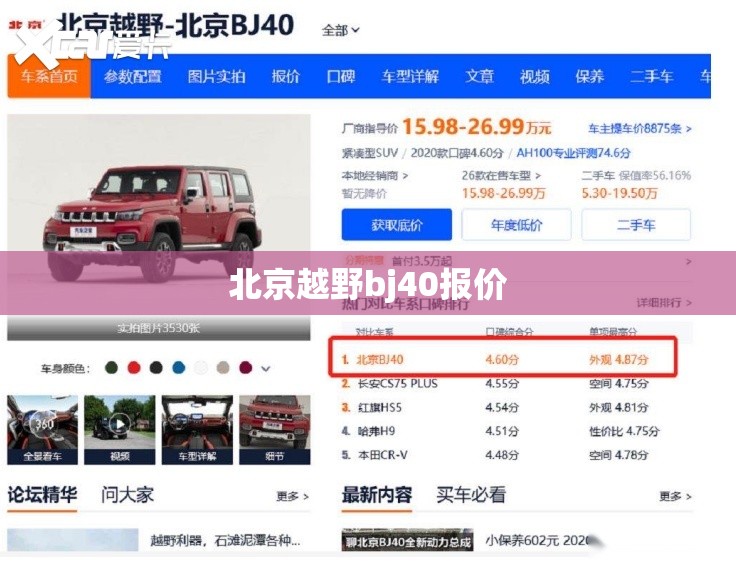736x566 pixels.
Task: Select the black body color swatch
Action: (156, 367)
